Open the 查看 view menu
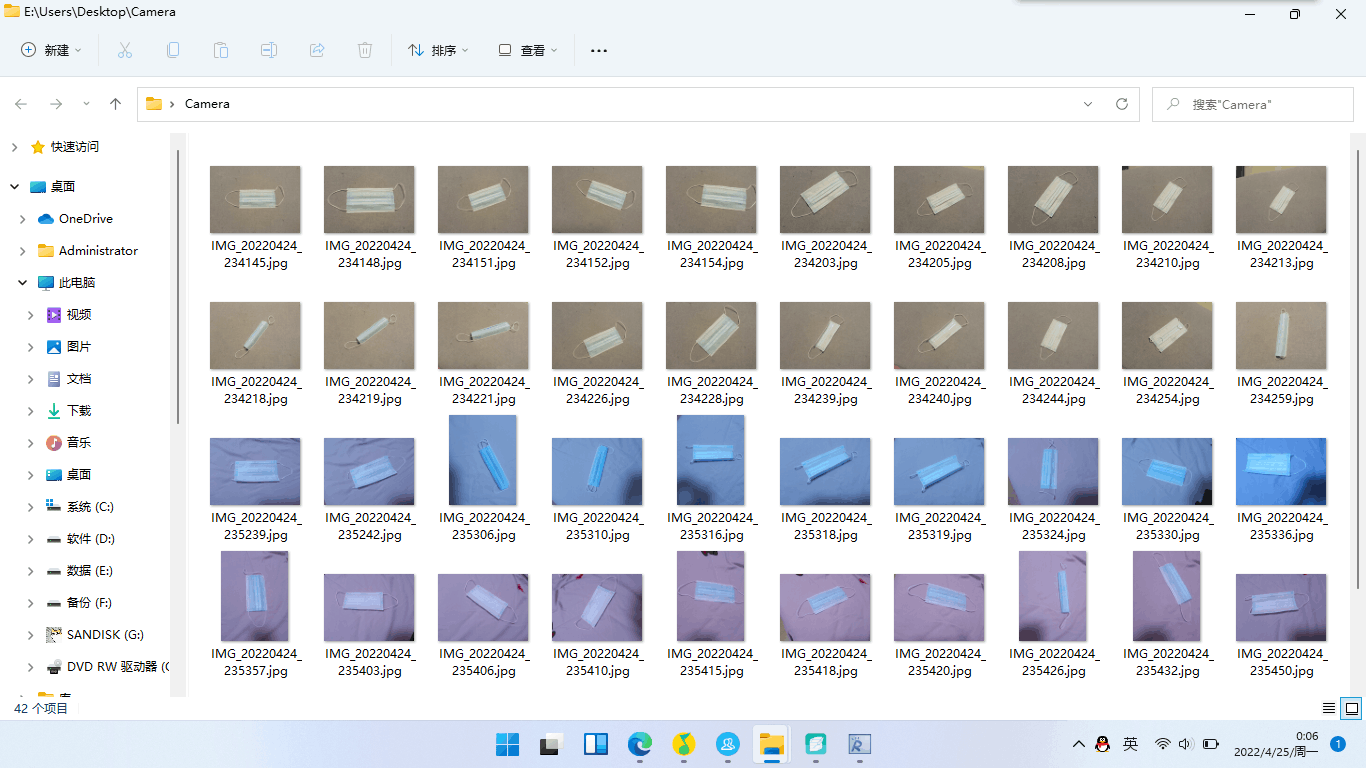 point(528,50)
